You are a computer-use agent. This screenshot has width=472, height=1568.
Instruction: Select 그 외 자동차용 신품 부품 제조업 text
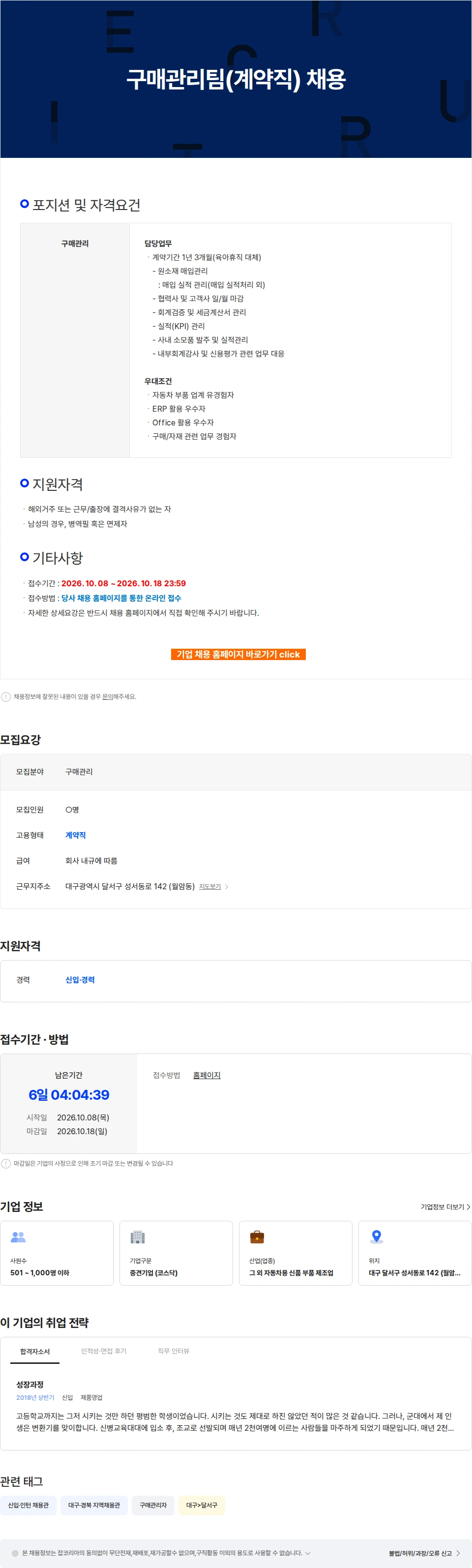coord(291,1273)
